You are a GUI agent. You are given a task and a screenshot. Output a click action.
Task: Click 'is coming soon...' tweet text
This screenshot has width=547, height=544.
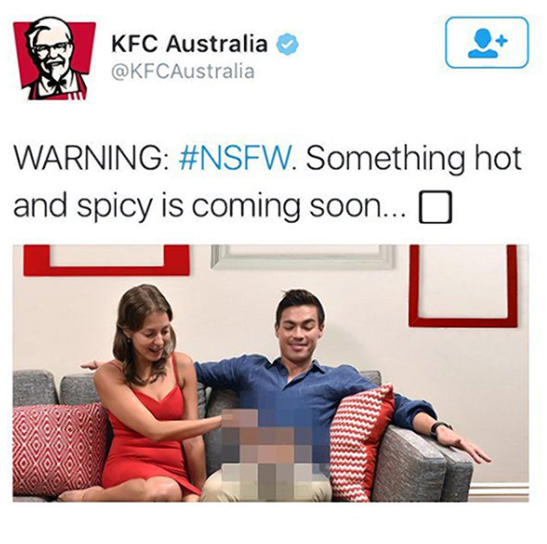[x=284, y=206]
